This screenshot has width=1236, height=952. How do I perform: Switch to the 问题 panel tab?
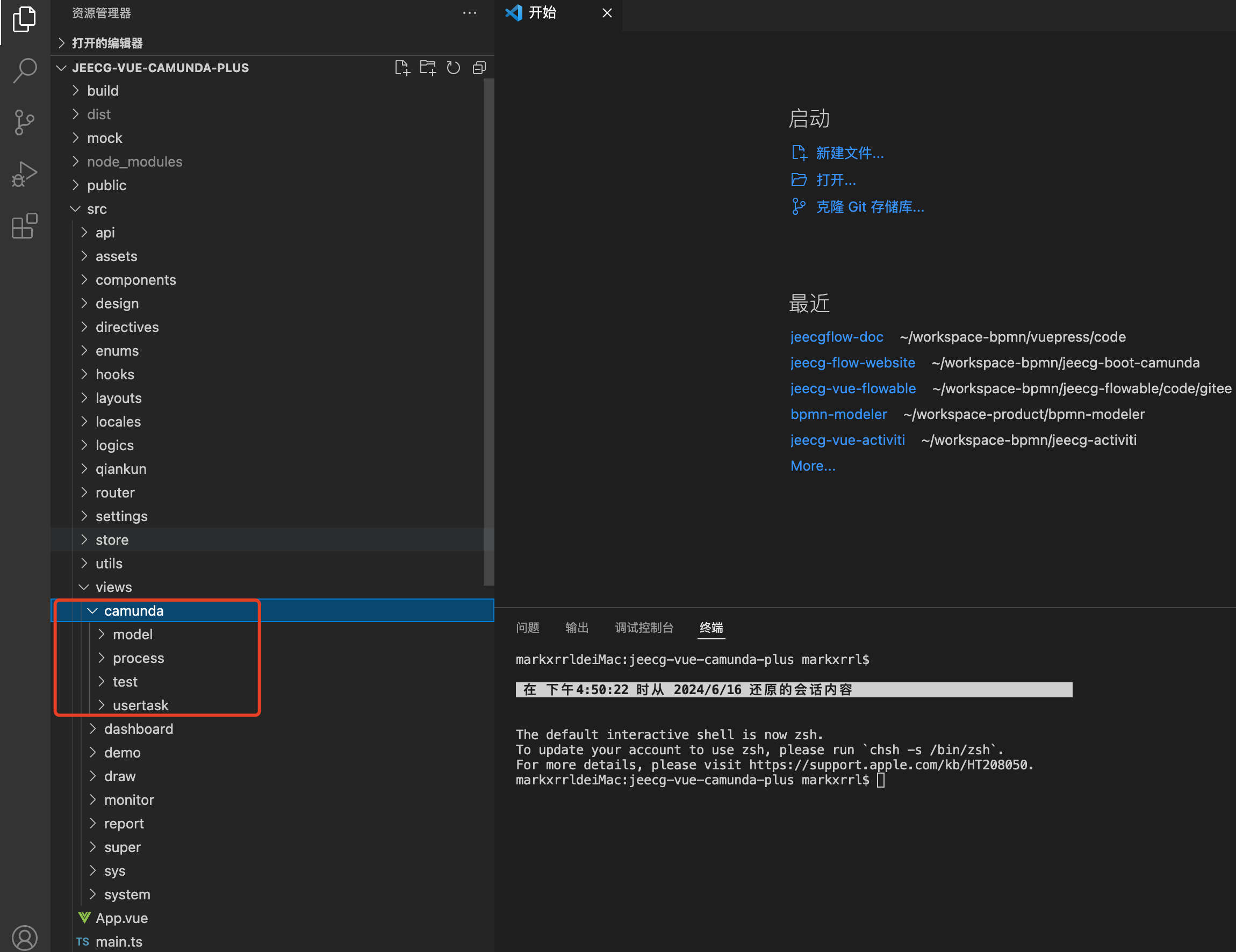click(528, 628)
